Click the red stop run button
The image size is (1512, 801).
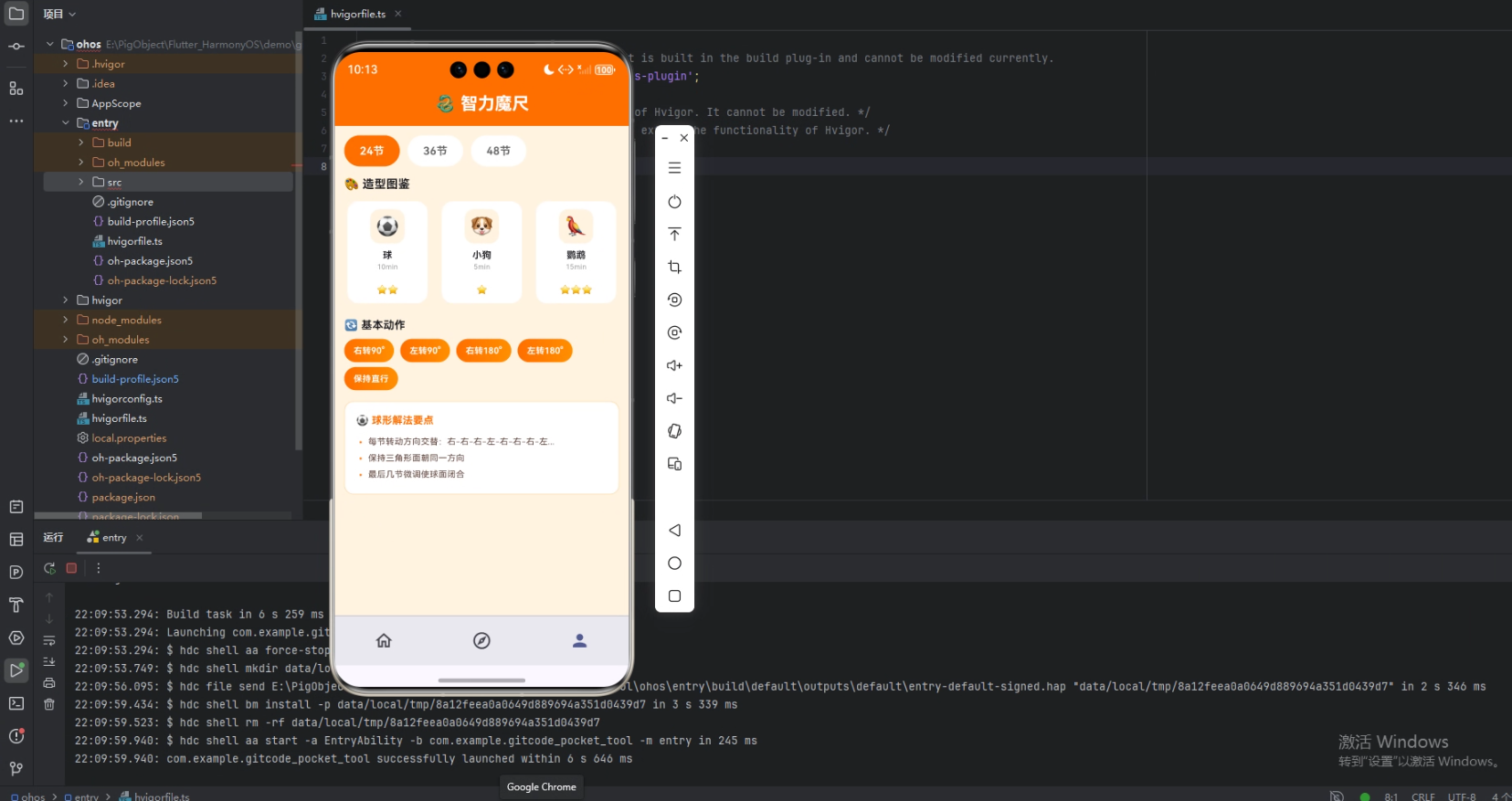point(71,568)
